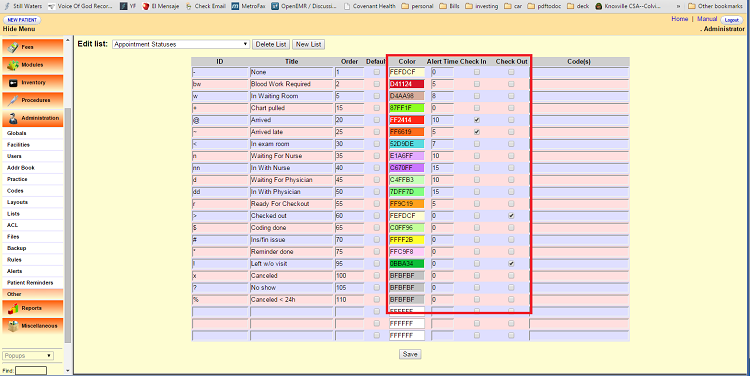Screen dimensions: 750x376
Task: Open the Covenant Health bookmark
Action: coord(370,6)
